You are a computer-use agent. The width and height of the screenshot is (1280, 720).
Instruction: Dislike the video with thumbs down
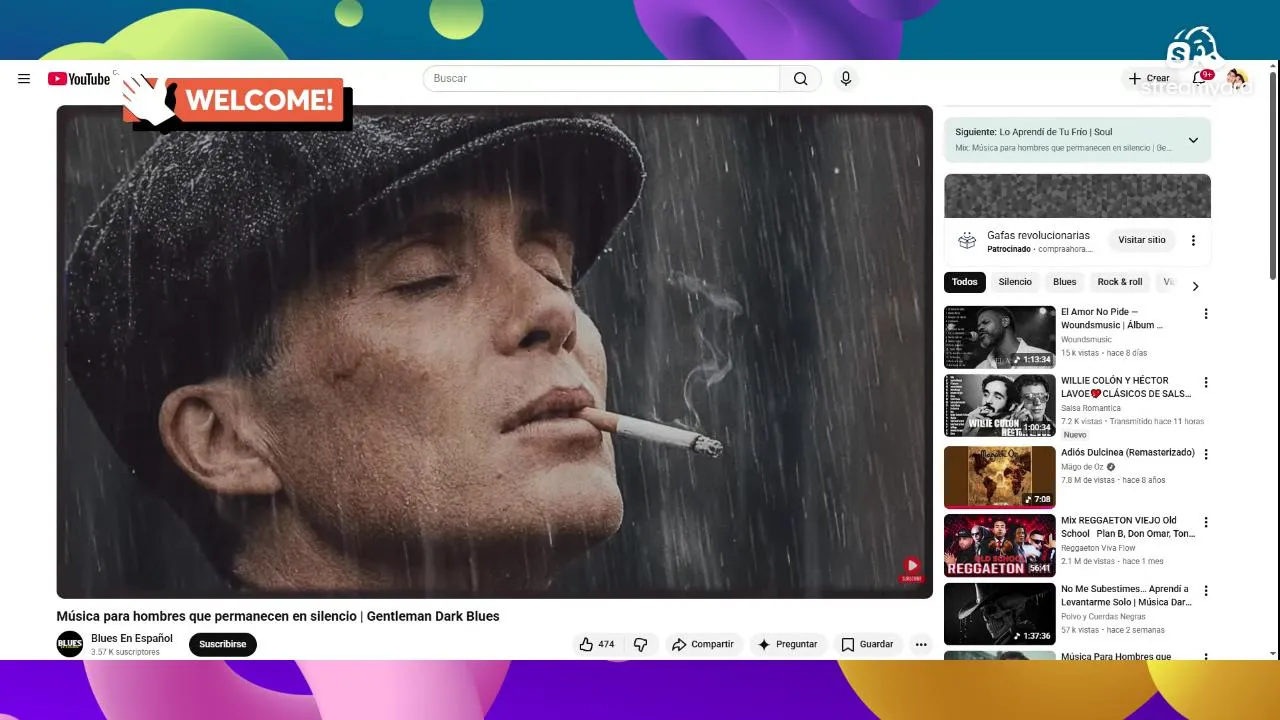pyautogui.click(x=641, y=645)
